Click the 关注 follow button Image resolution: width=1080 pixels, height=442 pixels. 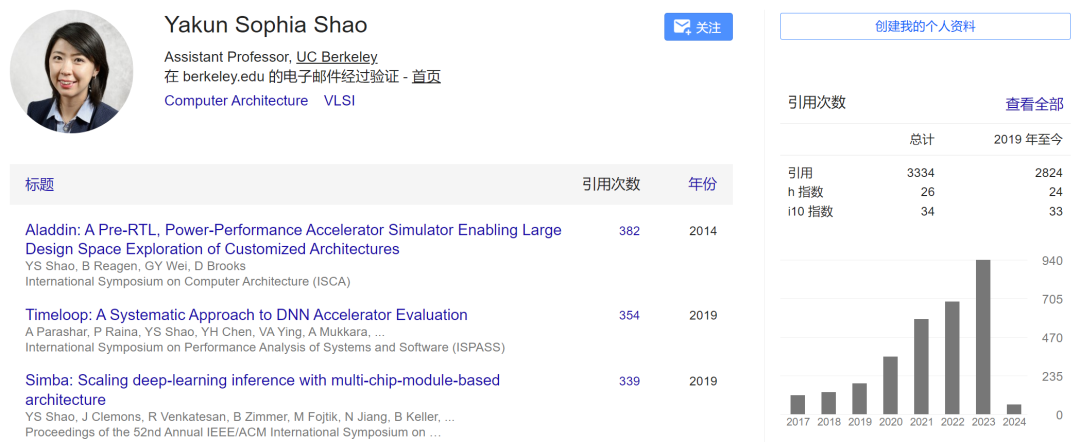pos(698,28)
